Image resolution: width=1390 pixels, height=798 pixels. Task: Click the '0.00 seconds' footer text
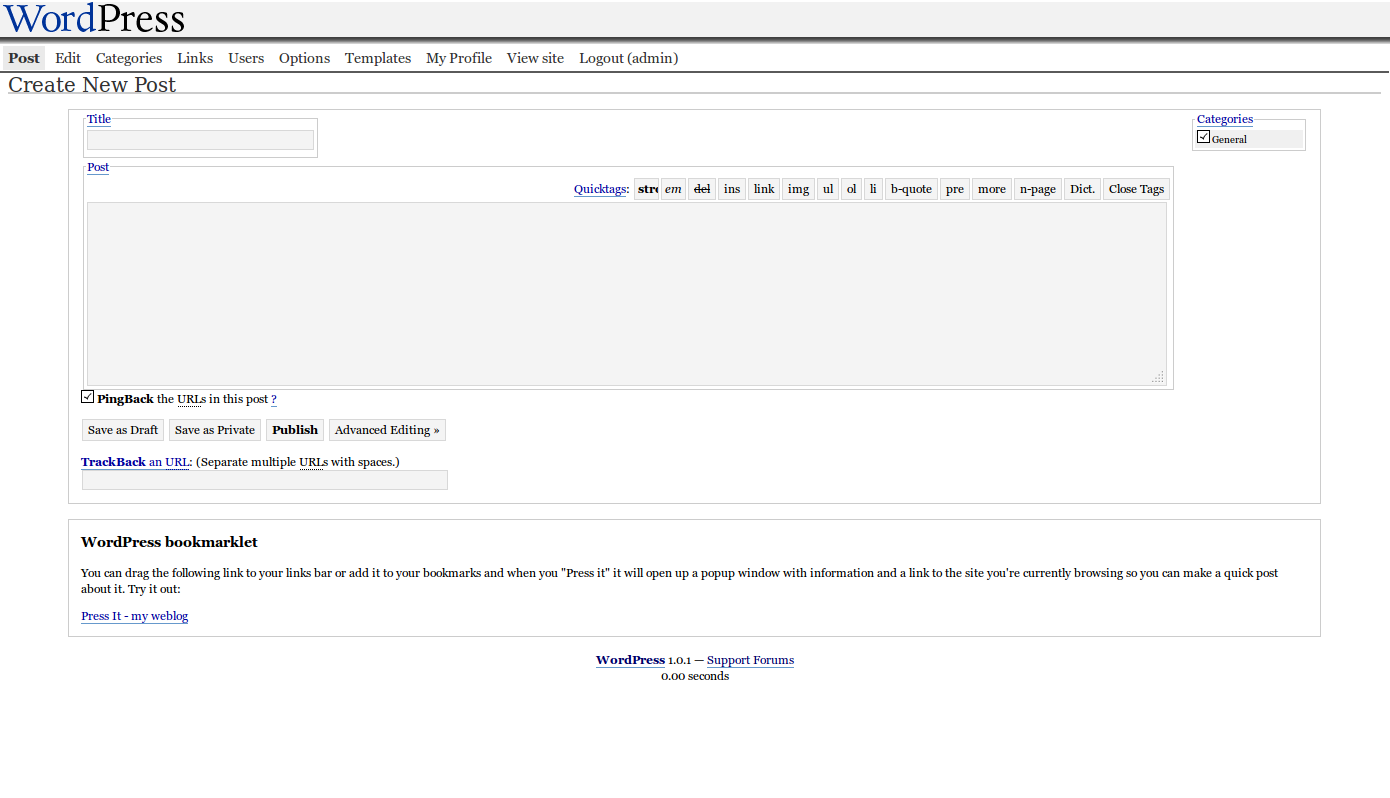pyautogui.click(x=695, y=676)
